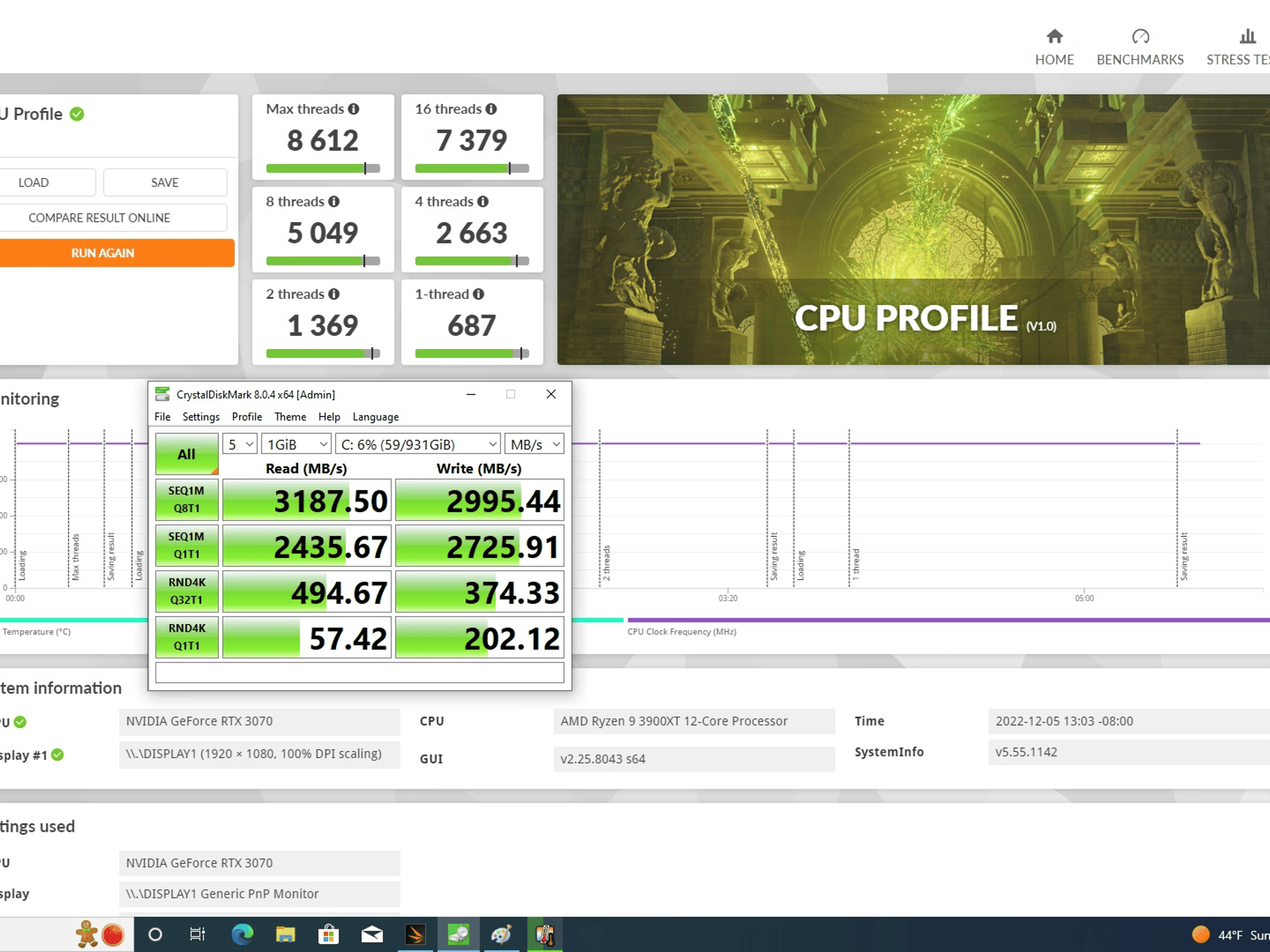Open the Paint app from taskbar
1270x952 pixels.
point(501,935)
